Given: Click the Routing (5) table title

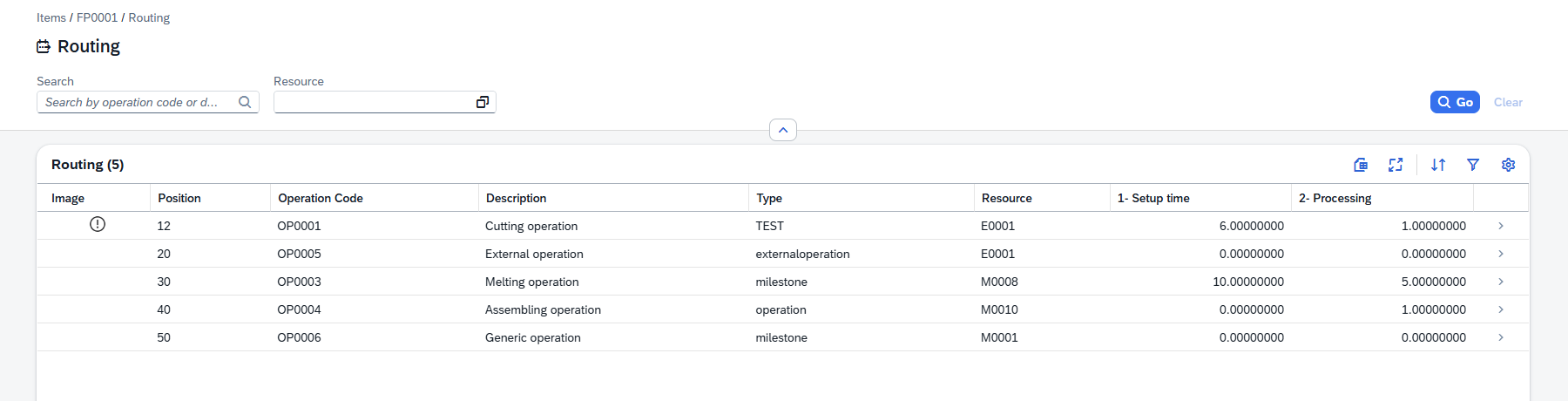Looking at the screenshot, I should tap(87, 165).
